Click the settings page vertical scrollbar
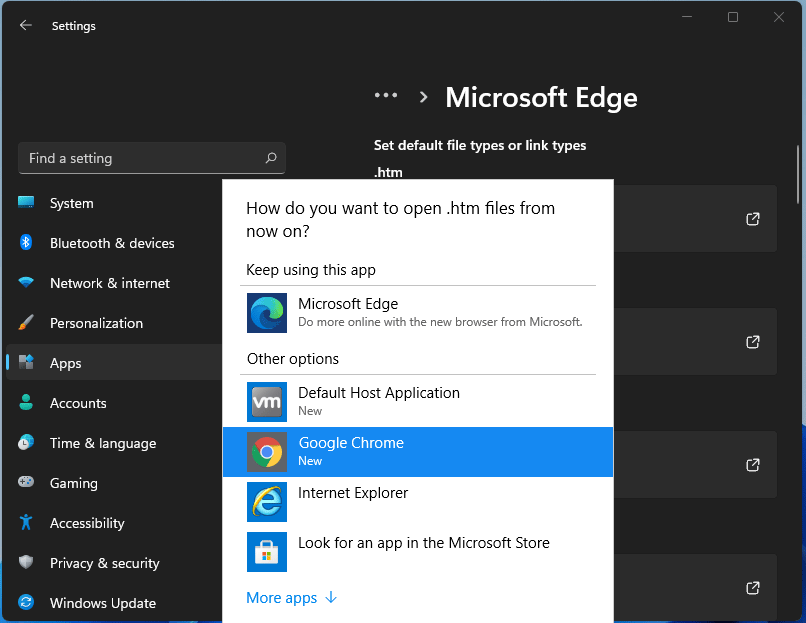Screen dimensions: 806x623 798,175
